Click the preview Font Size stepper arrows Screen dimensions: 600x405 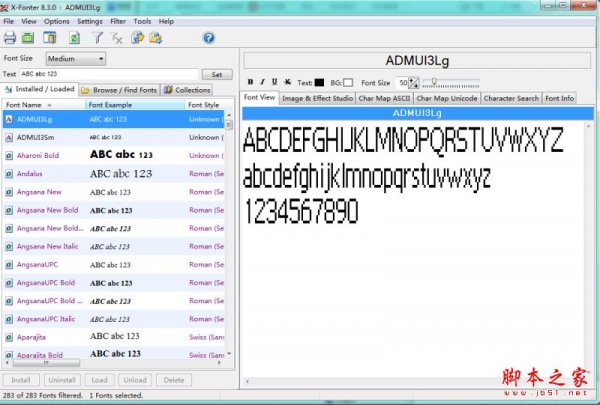click(414, 83)
